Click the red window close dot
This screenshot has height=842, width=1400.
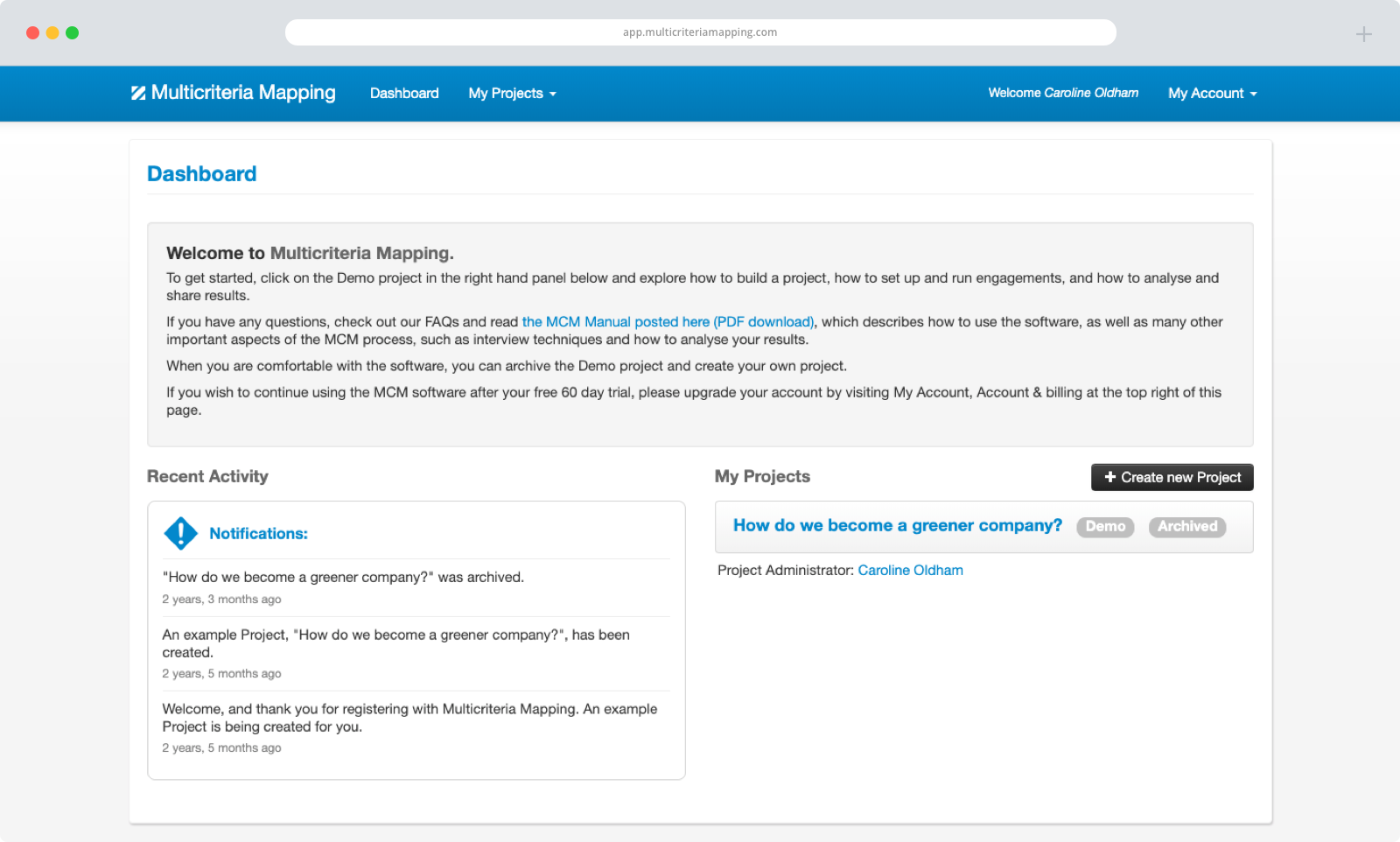[33, 33]
